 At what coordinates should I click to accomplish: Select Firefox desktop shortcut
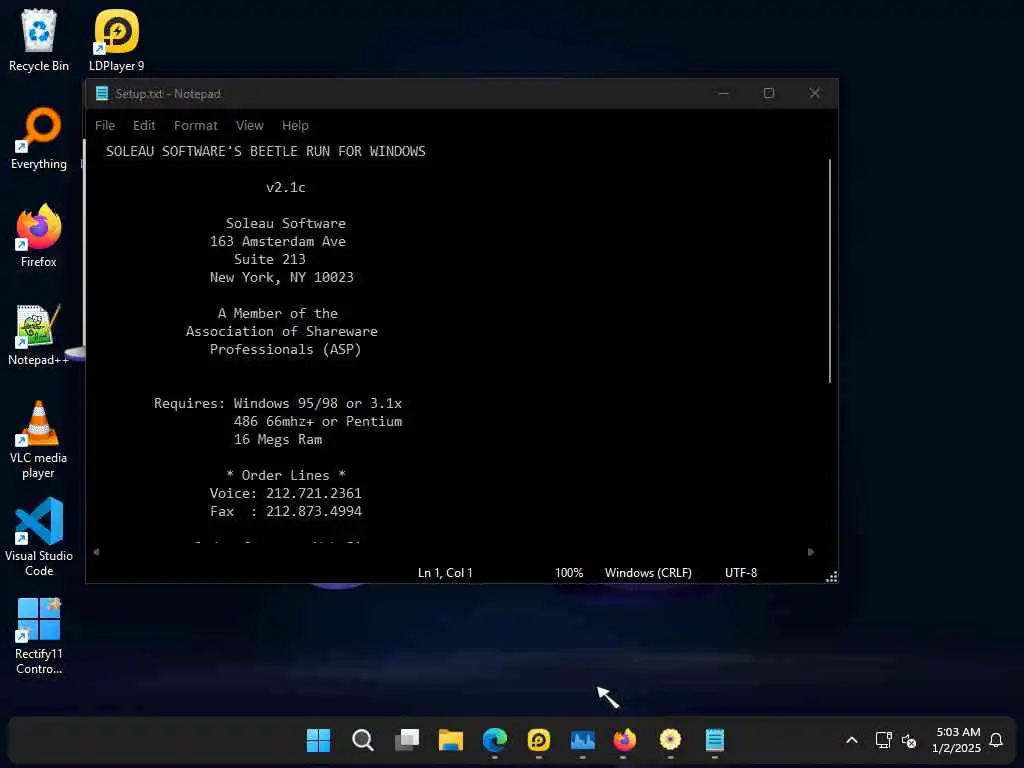(x=39, y=236)
